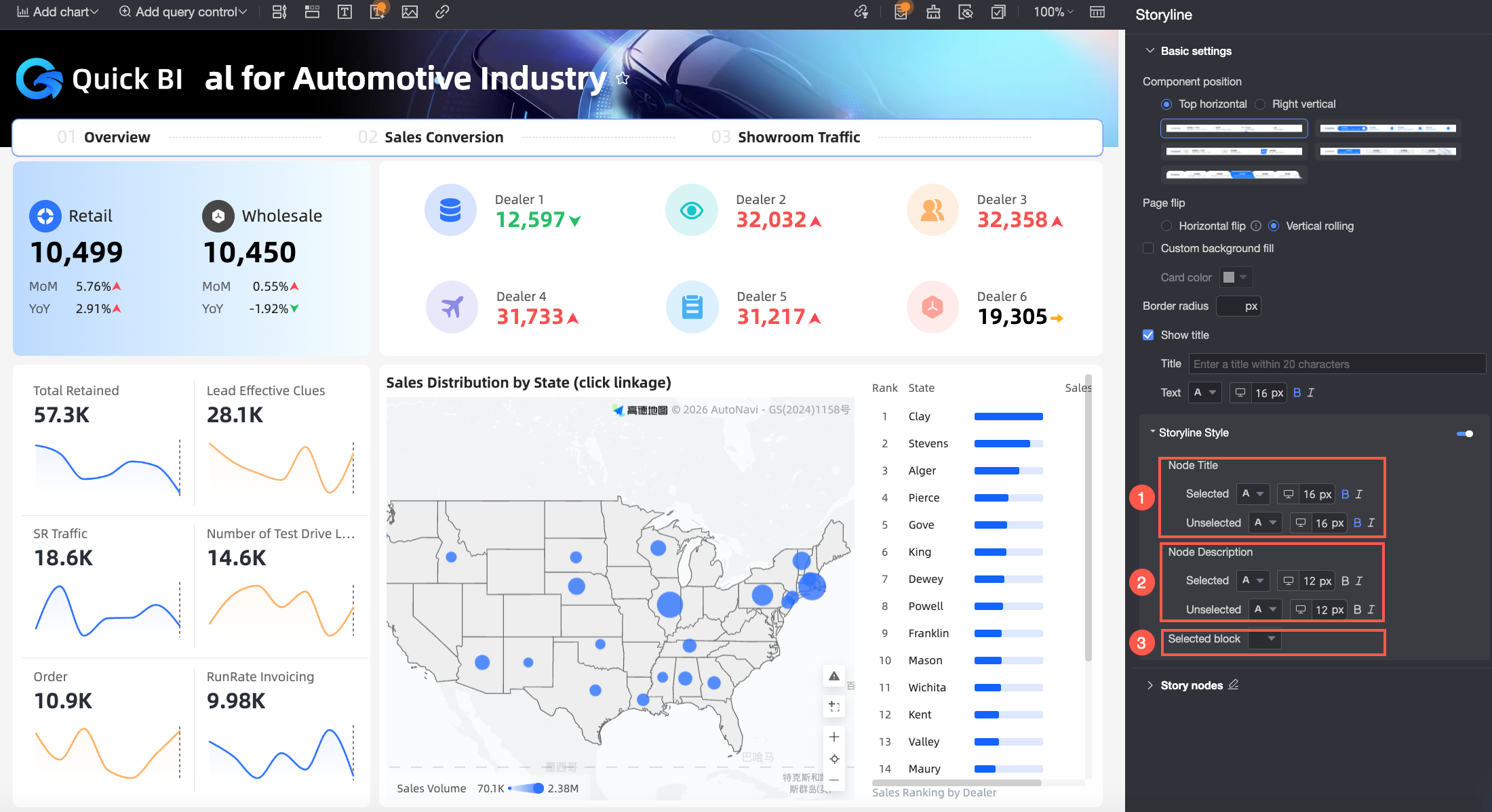1492x812 pixels.
Task: Open the Card color swatch picker
Action: (1235, 277)
